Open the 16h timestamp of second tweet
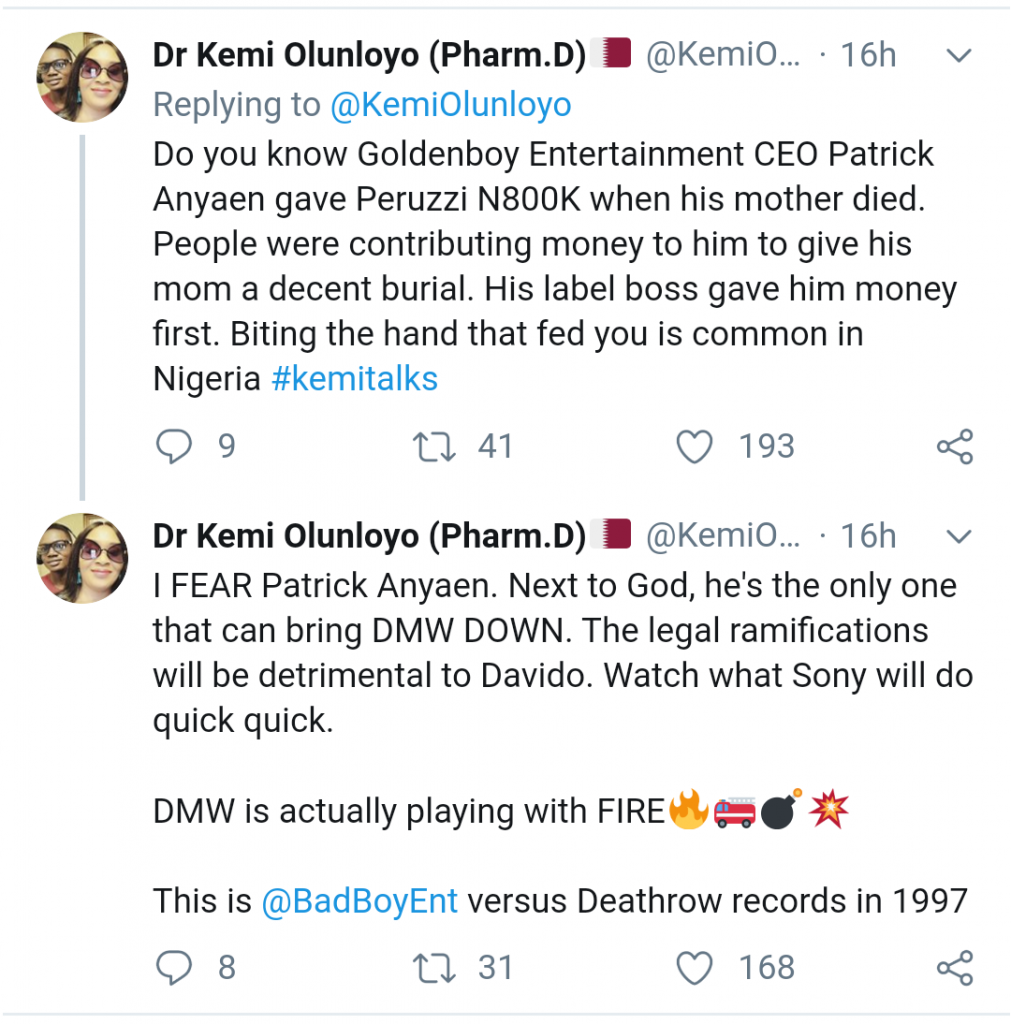The width and height of the screenshot is (1011, 1024). pyautogui.click(x=868, y=538)
